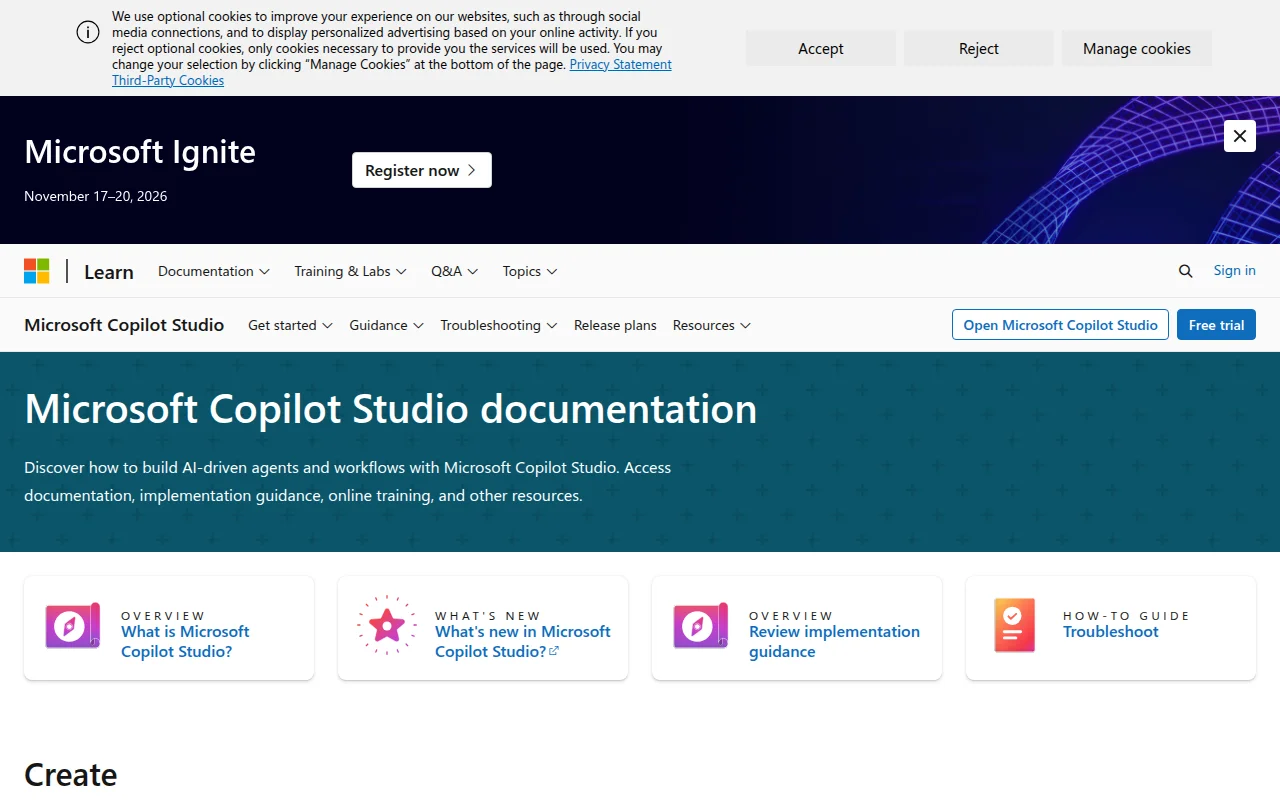1280x800 pixels.
Task: Expand the Resources dropdown
Action: pos(712,325)
